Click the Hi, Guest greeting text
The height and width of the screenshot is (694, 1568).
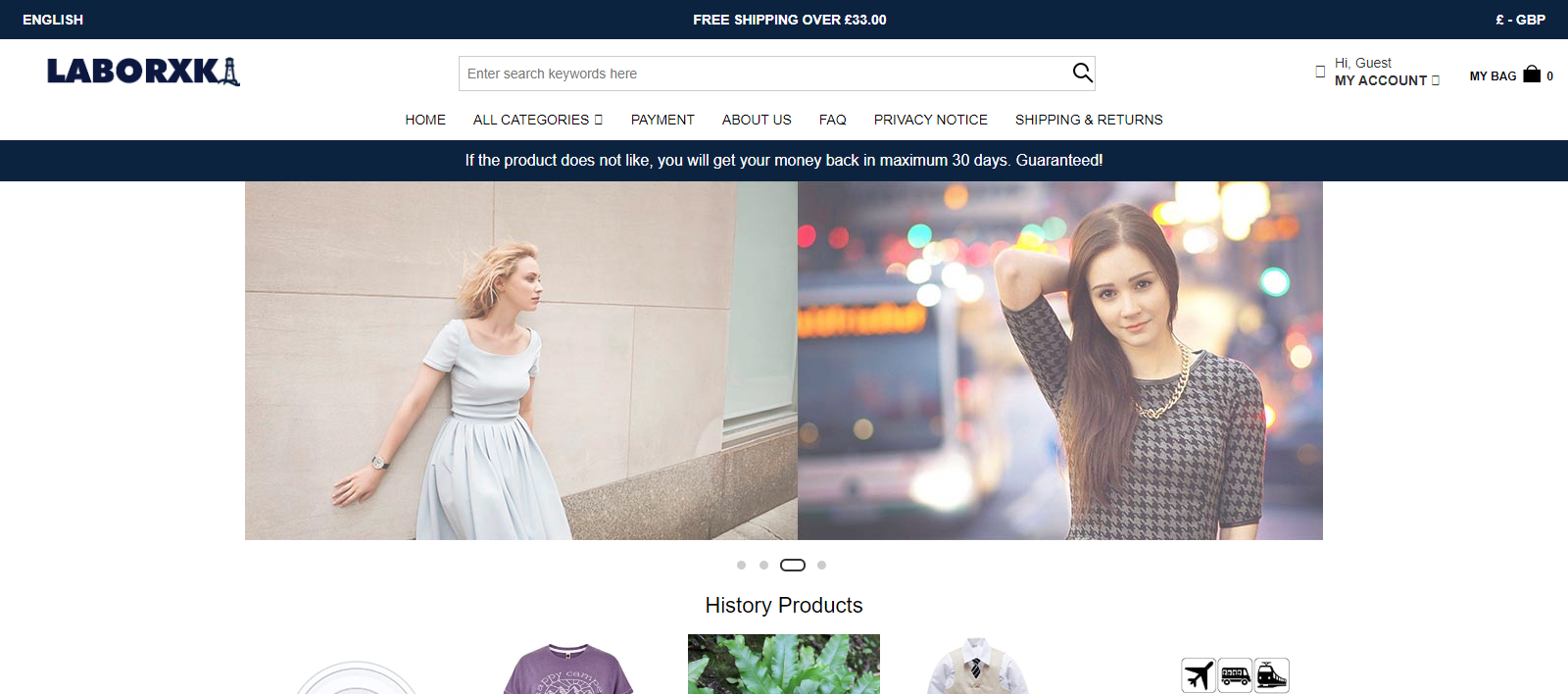1362,63
